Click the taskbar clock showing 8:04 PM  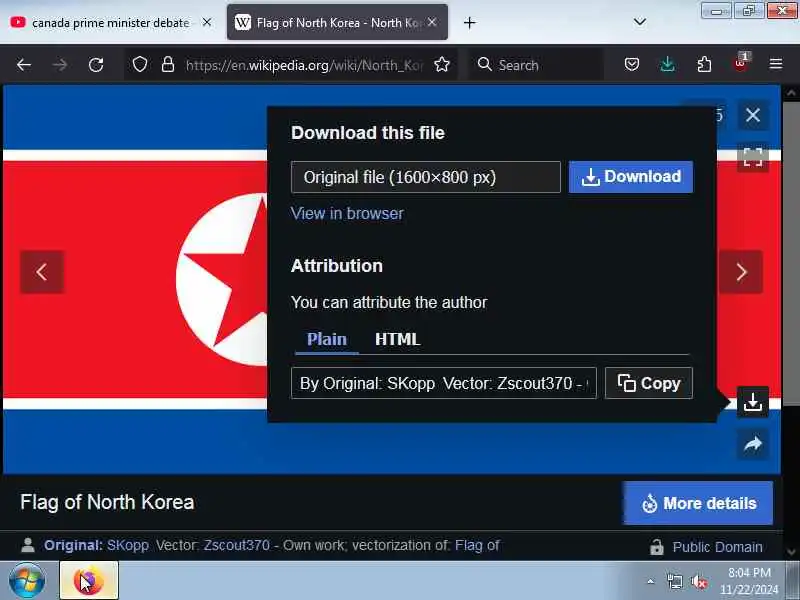coord(749,581)
